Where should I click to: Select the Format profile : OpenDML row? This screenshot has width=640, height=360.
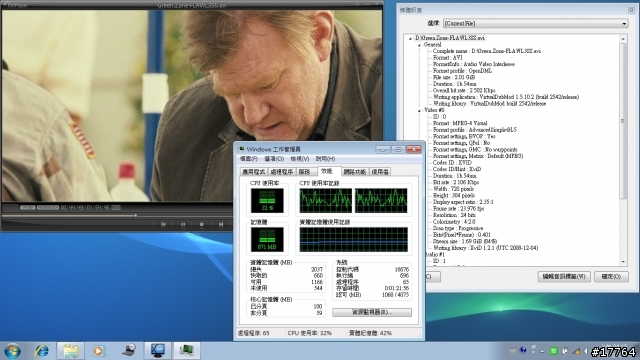point(462,71)
